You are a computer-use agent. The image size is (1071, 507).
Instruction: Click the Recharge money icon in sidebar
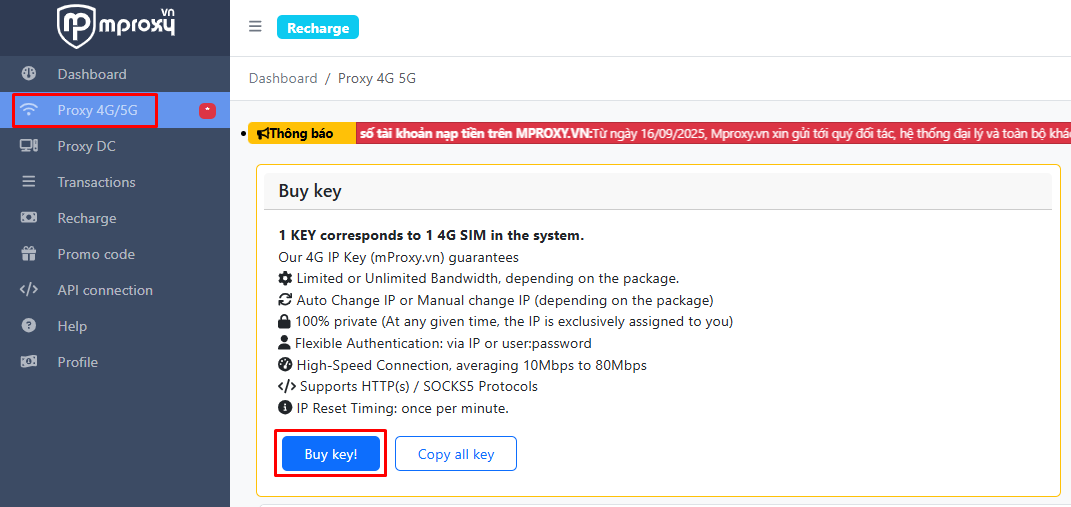29,218
